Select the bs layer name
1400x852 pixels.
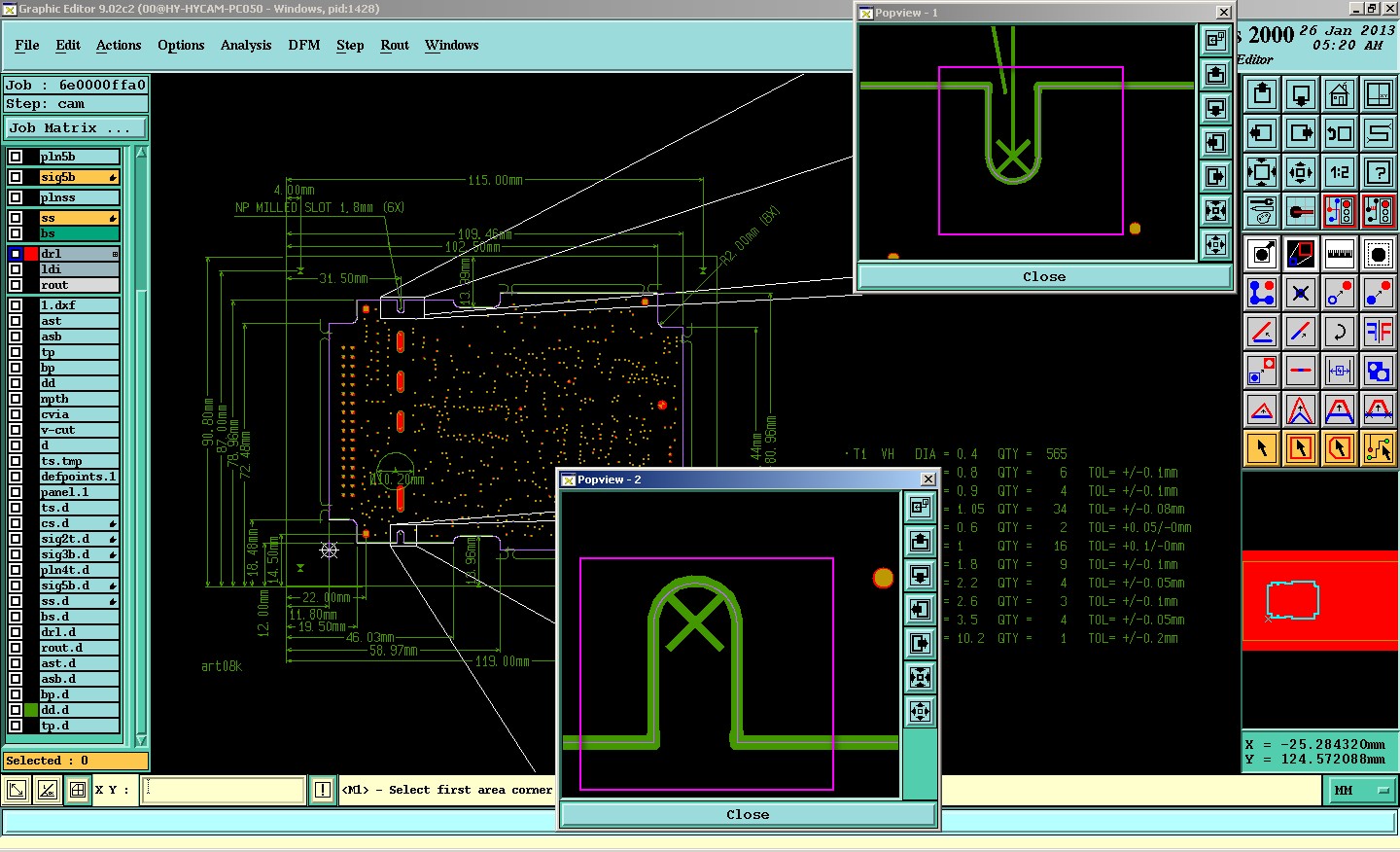[x=79, y=233]
